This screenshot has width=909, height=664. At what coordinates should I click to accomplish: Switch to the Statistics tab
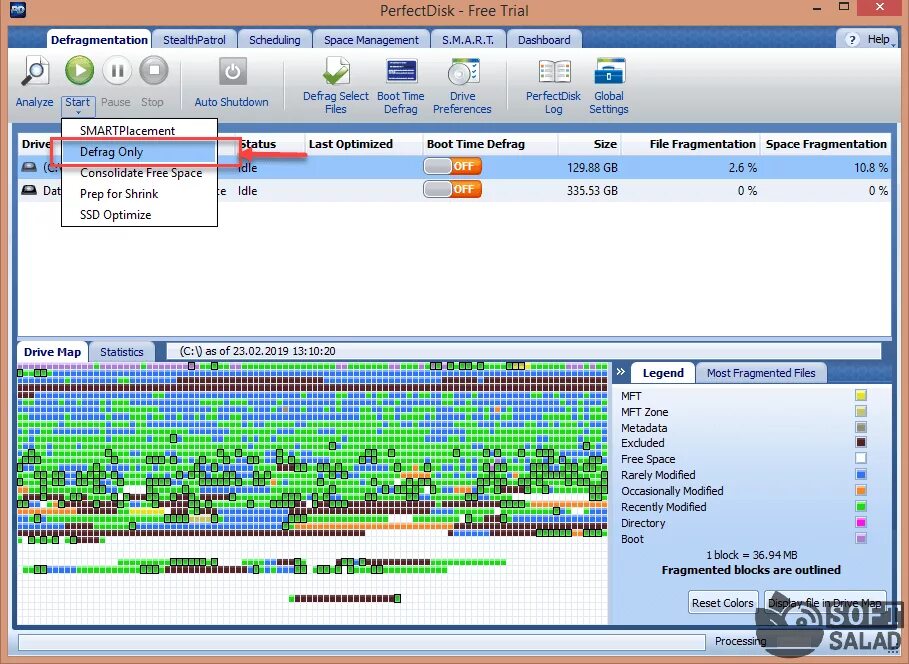[x=122, y=352]
